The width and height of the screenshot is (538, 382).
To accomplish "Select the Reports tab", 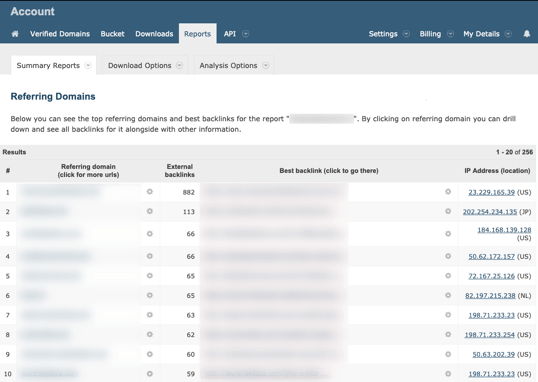I will (x=197, y=34).
